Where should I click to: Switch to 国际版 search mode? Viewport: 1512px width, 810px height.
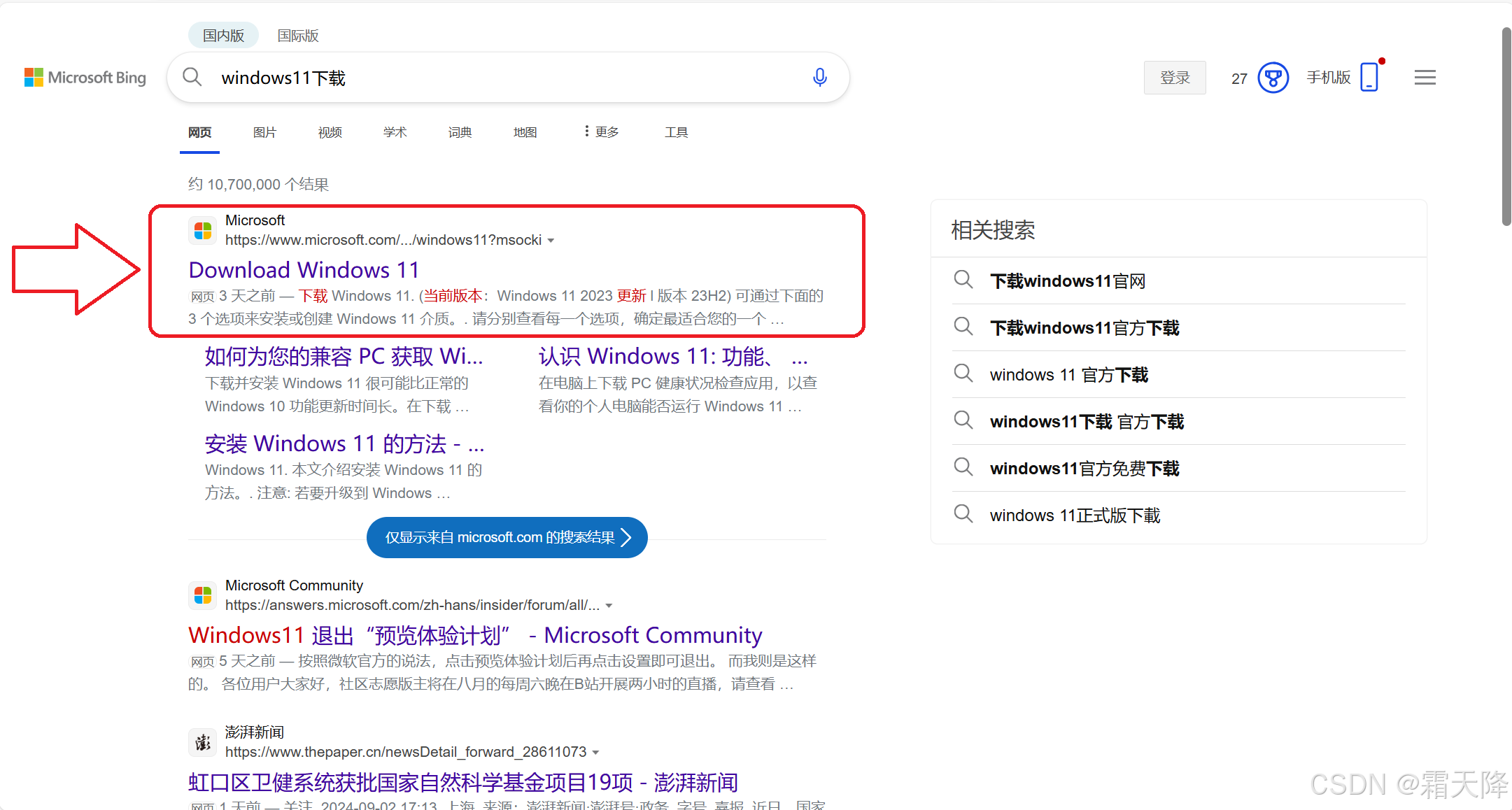[298, 36]
